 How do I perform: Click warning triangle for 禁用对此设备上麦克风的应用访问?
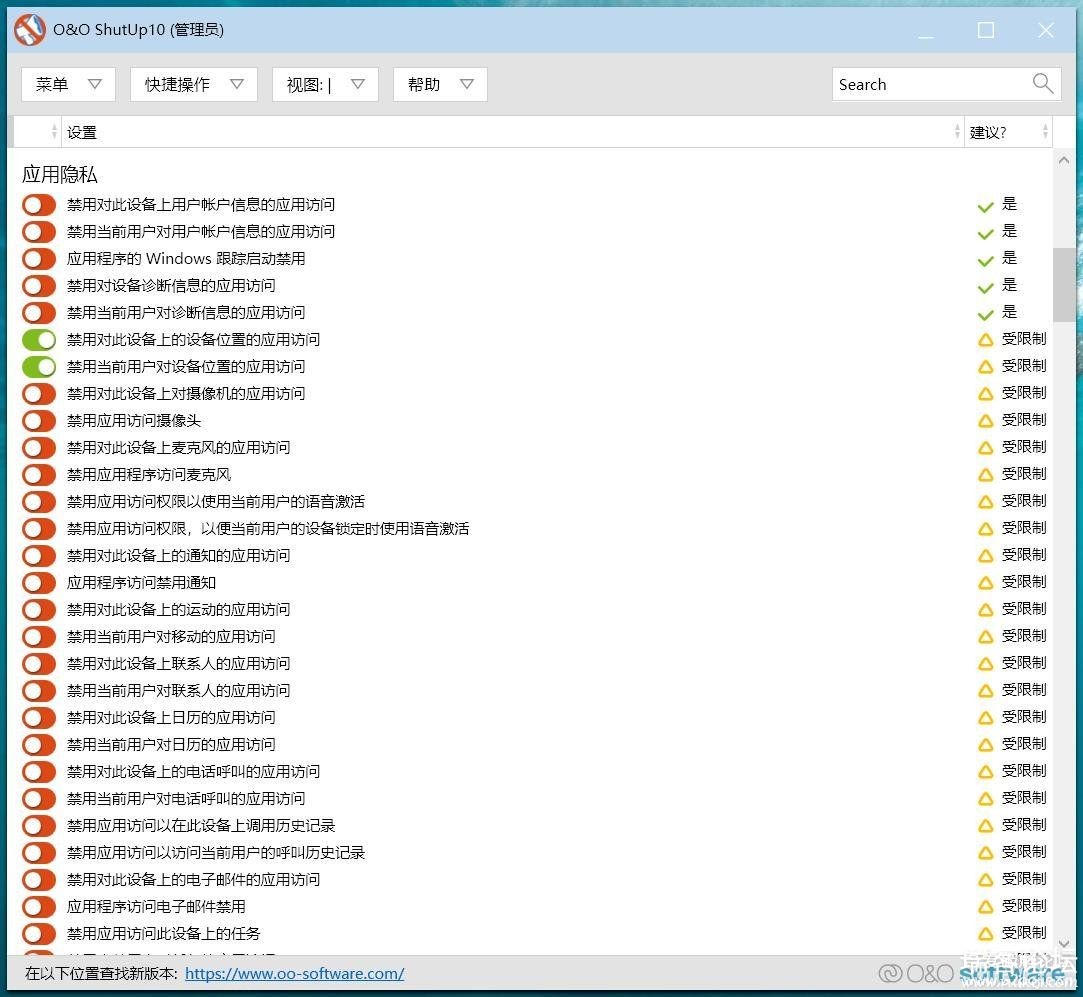click(986, 448)
